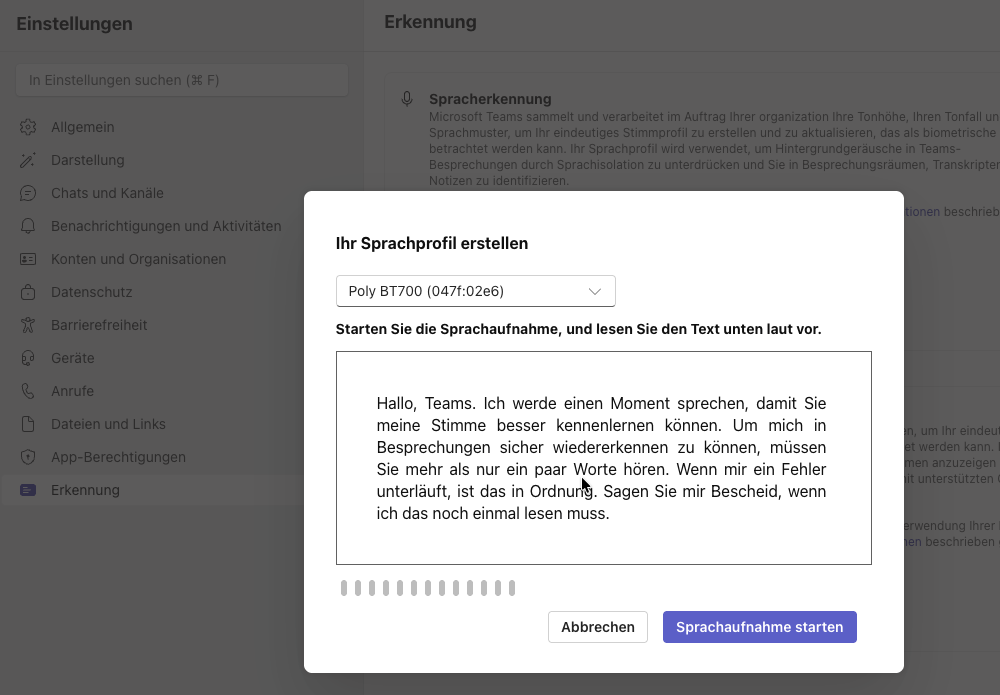Click the Allgemein gear icon
This screenshot has height=695, width=1000.
27,127
